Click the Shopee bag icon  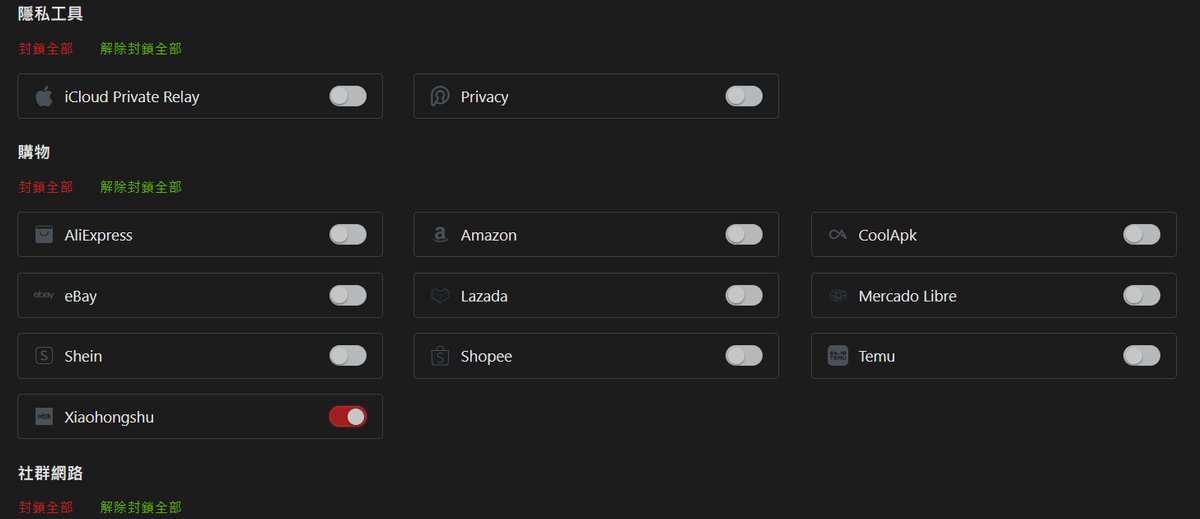point(440,356)
